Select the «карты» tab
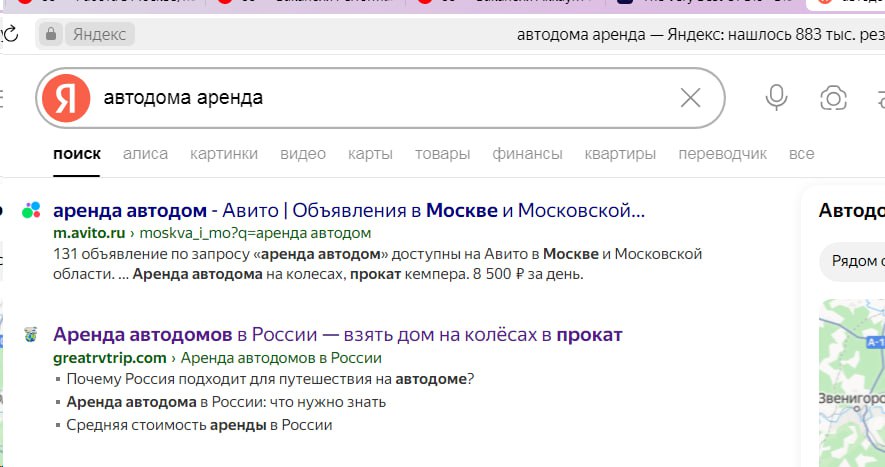 tap(370, 154)
